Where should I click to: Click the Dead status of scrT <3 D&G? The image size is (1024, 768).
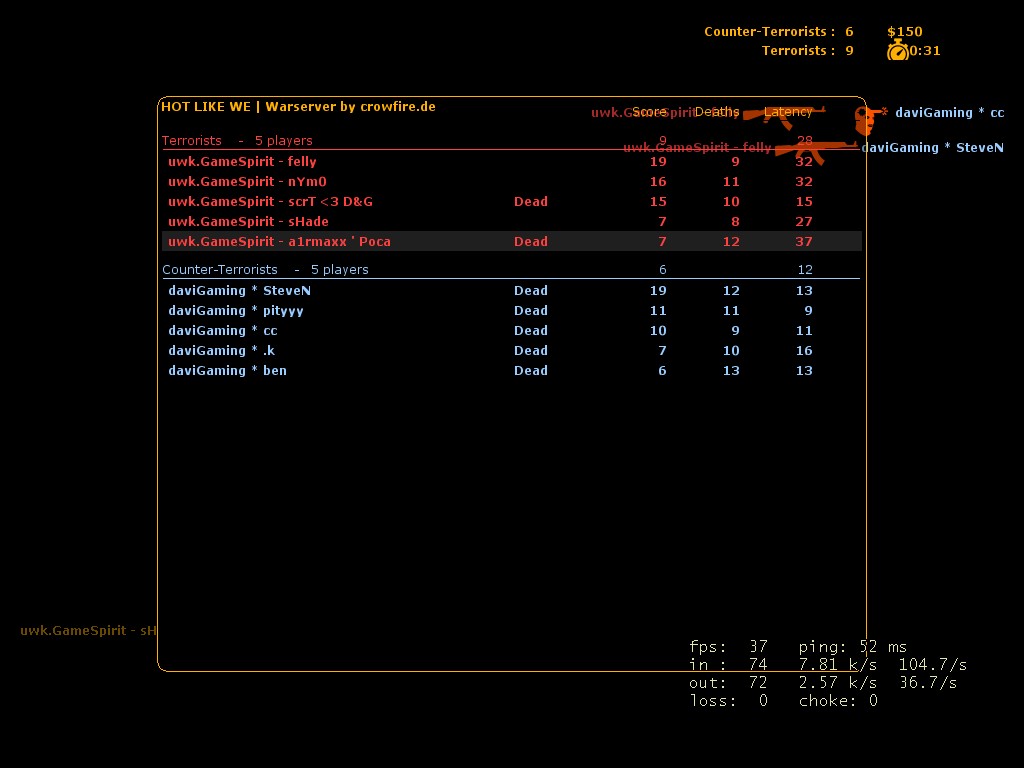pos(530,201)
